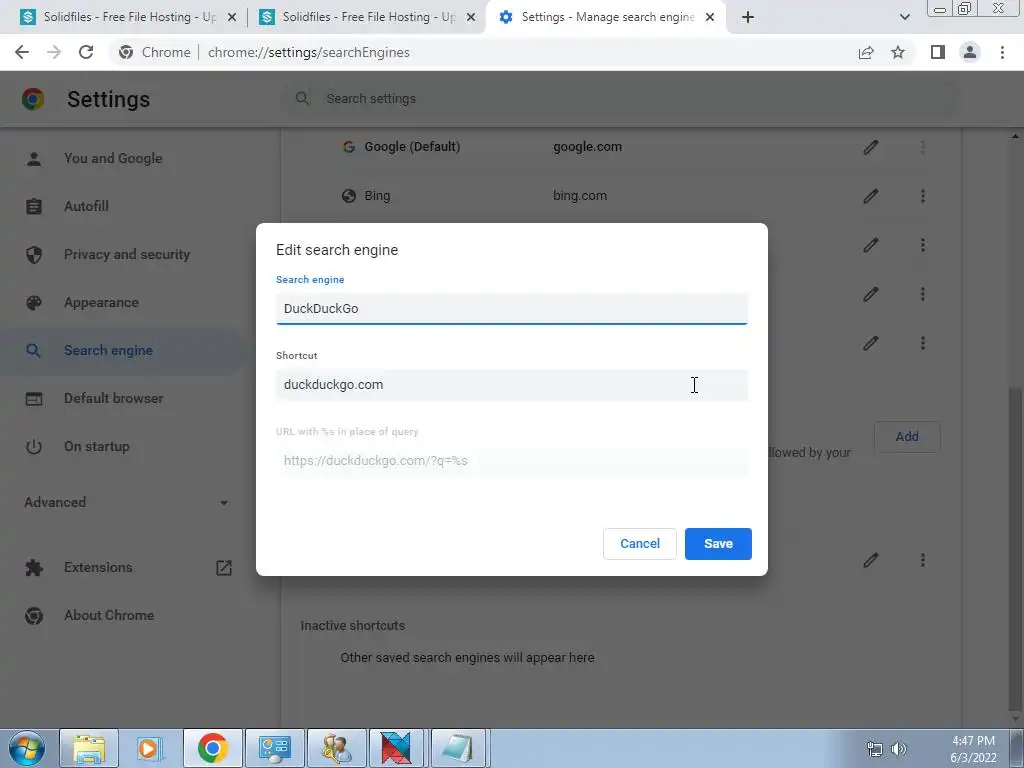Open three-dot menu in row below Bing
The image size is (1024, 768).
tap(923, 245)
